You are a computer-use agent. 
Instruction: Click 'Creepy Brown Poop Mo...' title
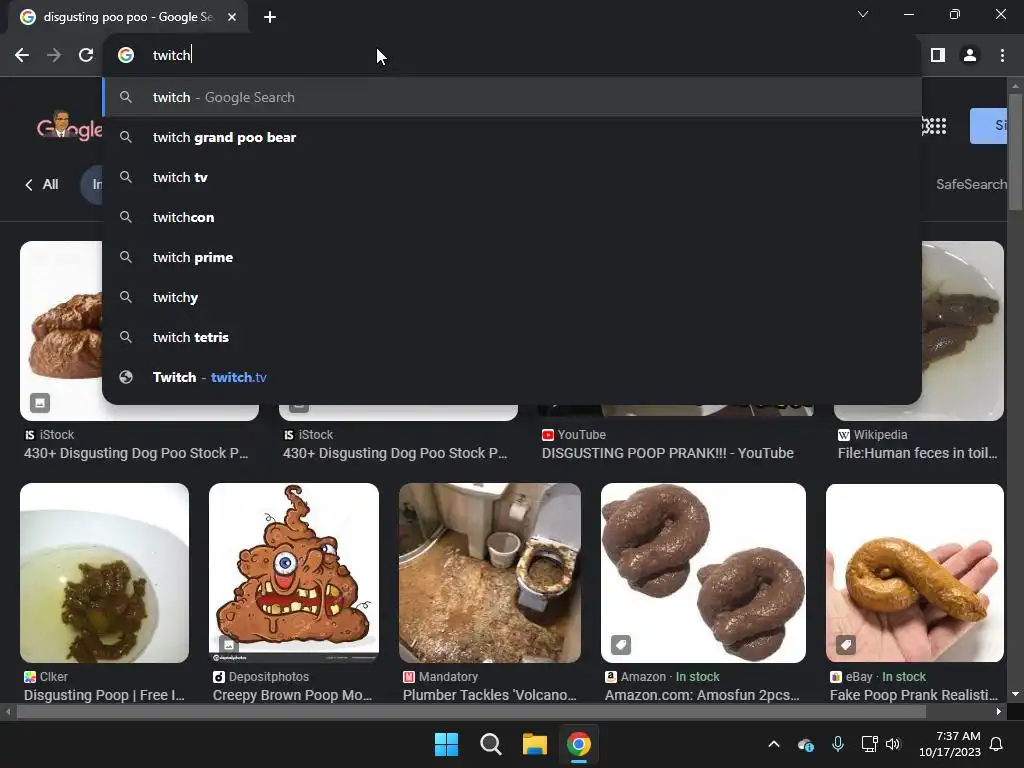292,696
